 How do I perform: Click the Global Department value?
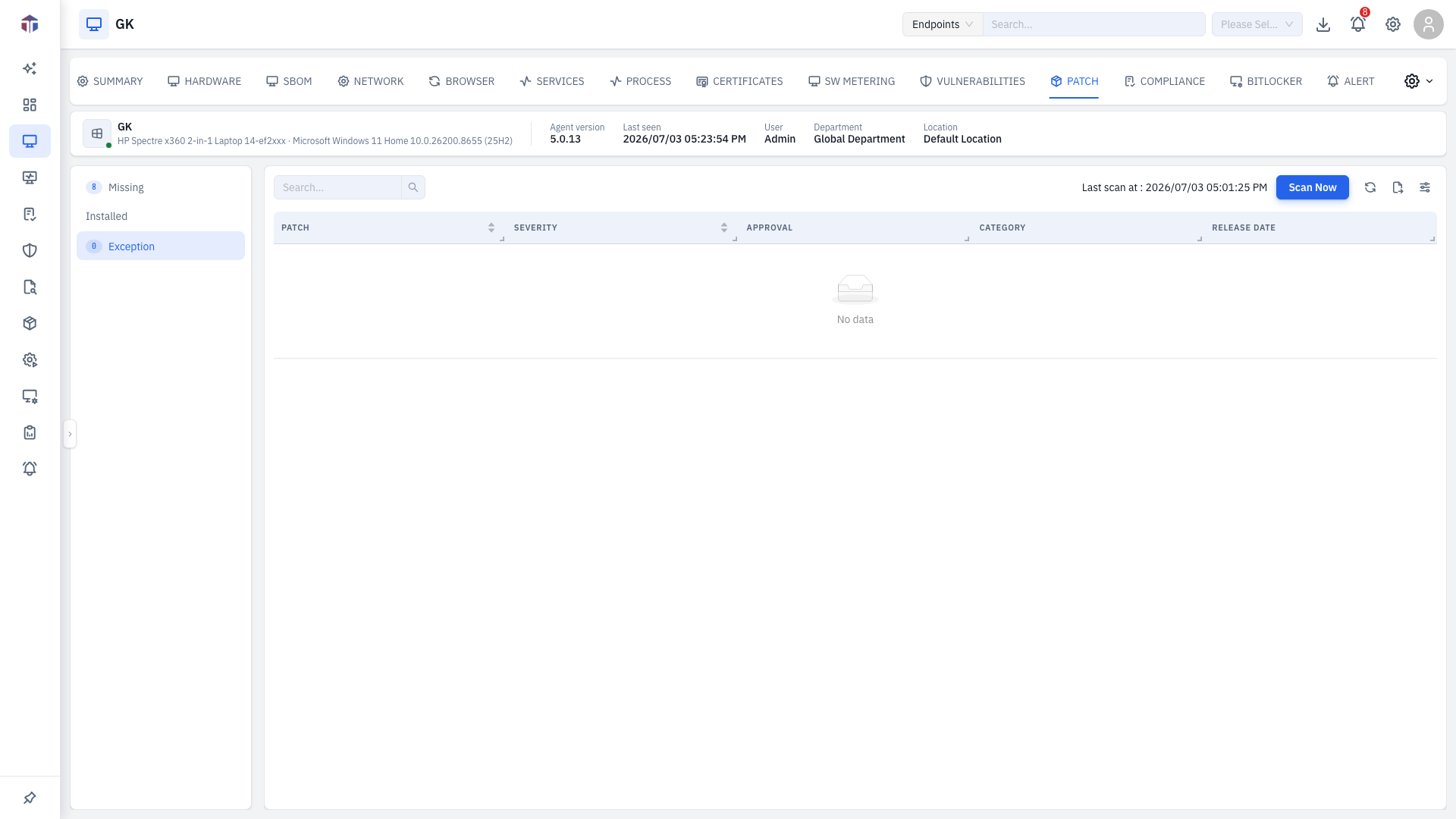pos(859,139)
